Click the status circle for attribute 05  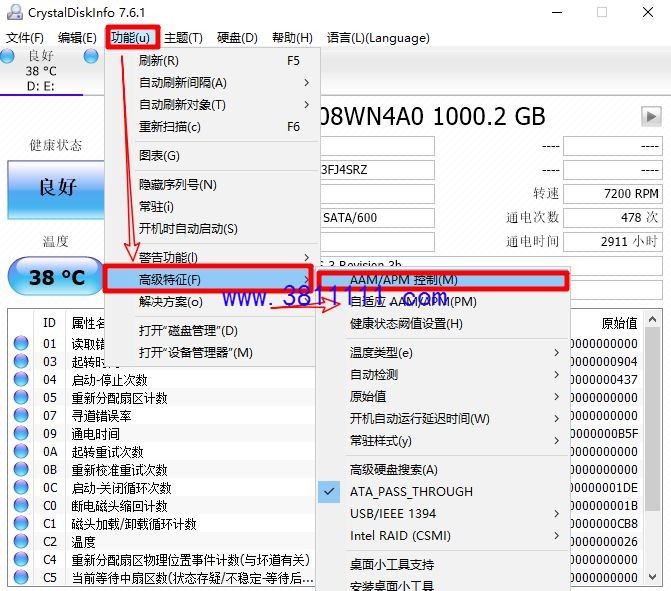pos(21,397)
